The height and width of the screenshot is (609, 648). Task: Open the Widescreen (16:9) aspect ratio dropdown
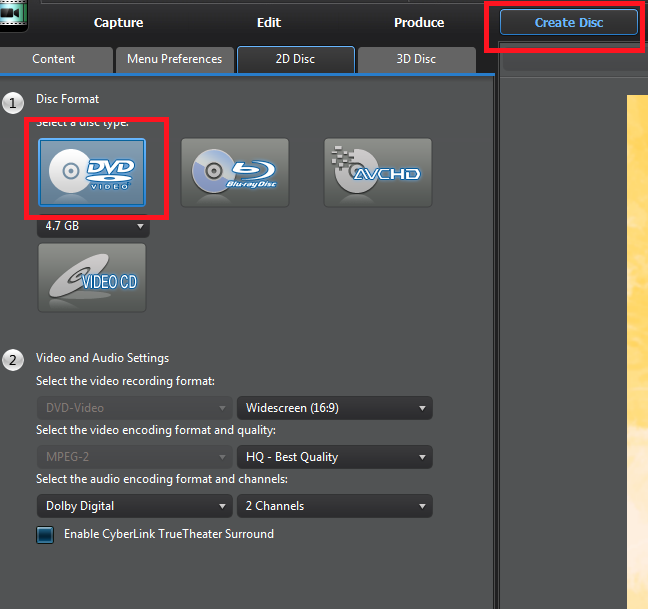[x=335, y=408]
